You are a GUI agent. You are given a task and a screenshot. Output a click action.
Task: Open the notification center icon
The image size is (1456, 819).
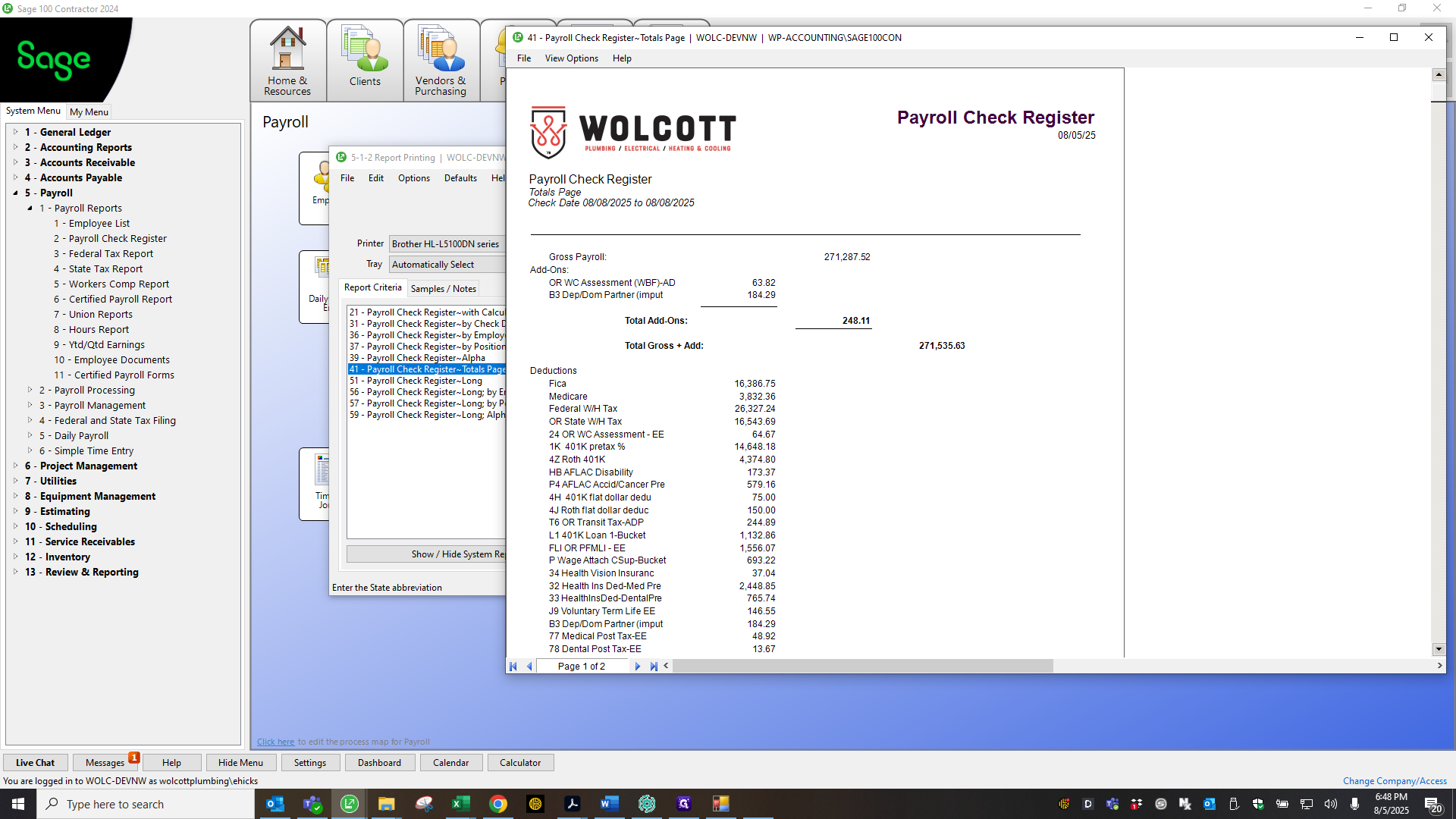(1432, 804)
